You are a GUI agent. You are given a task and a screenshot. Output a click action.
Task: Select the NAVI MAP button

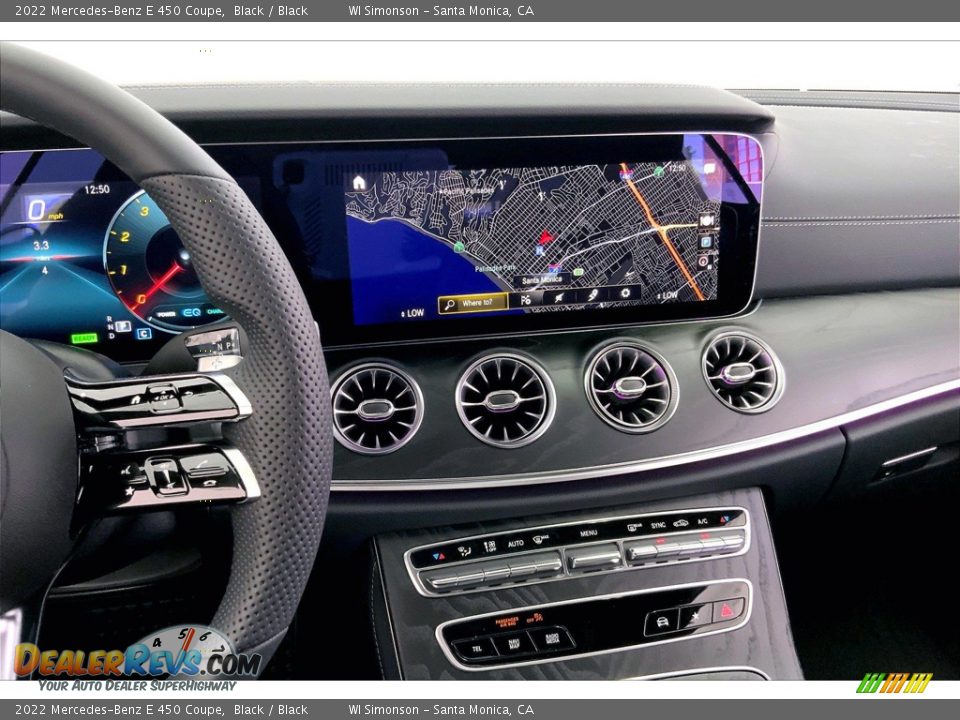click(514, 643)
